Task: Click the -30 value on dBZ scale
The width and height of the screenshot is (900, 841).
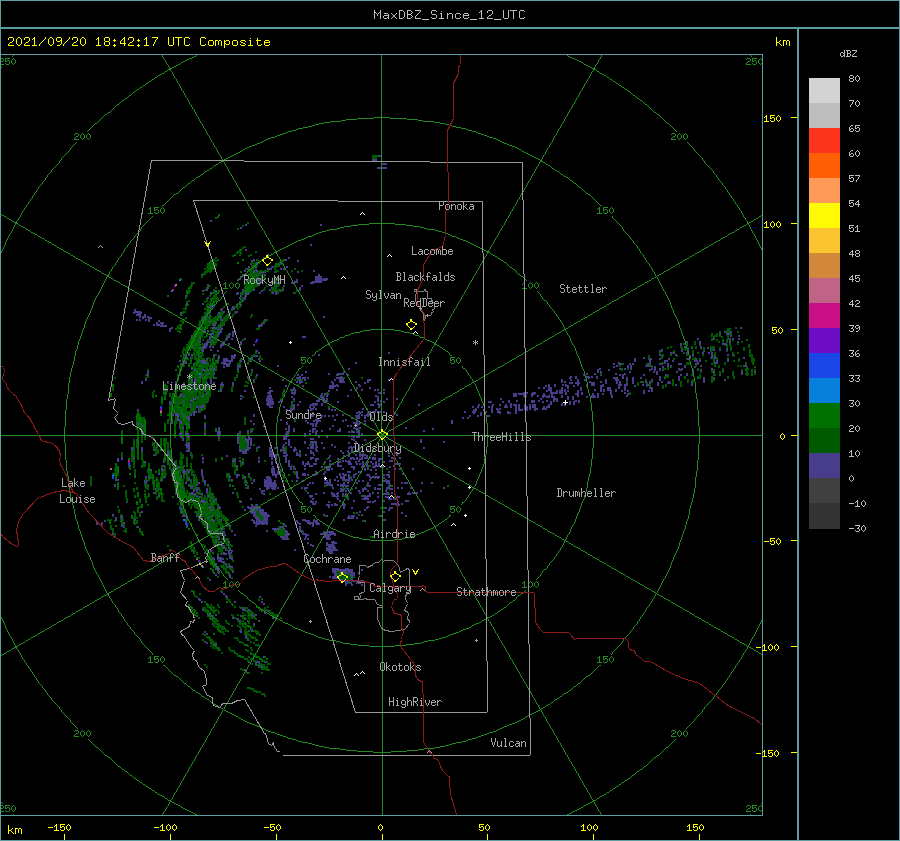Action: (857, 528)
